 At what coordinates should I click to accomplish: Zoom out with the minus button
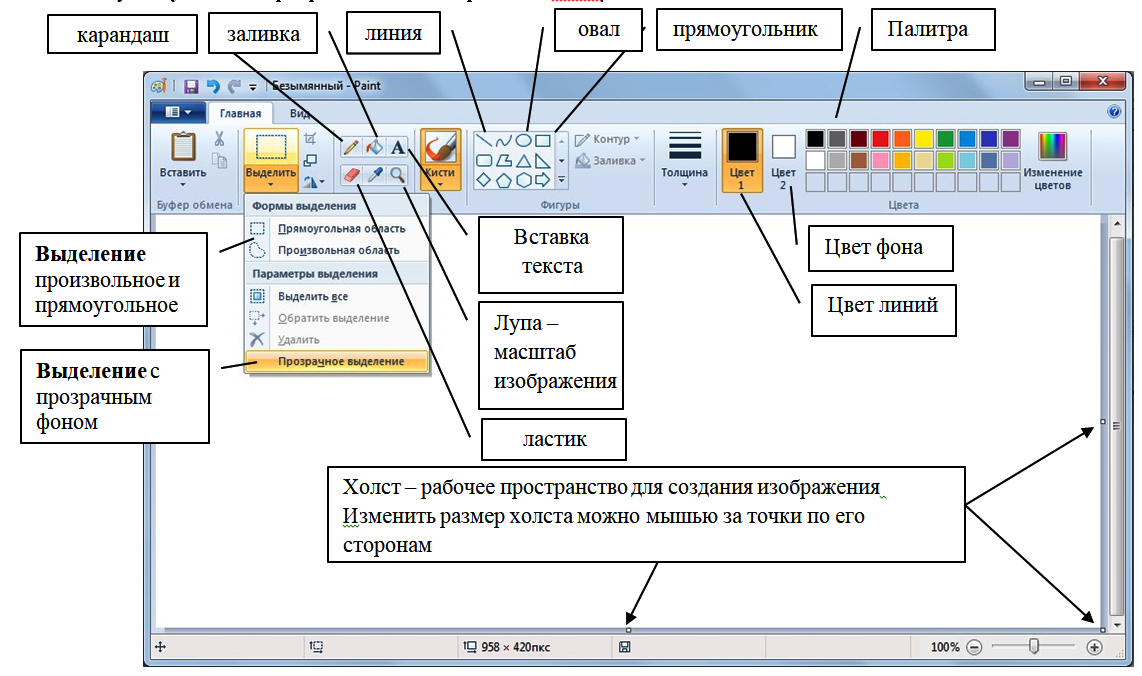click(x=974, y=647)
